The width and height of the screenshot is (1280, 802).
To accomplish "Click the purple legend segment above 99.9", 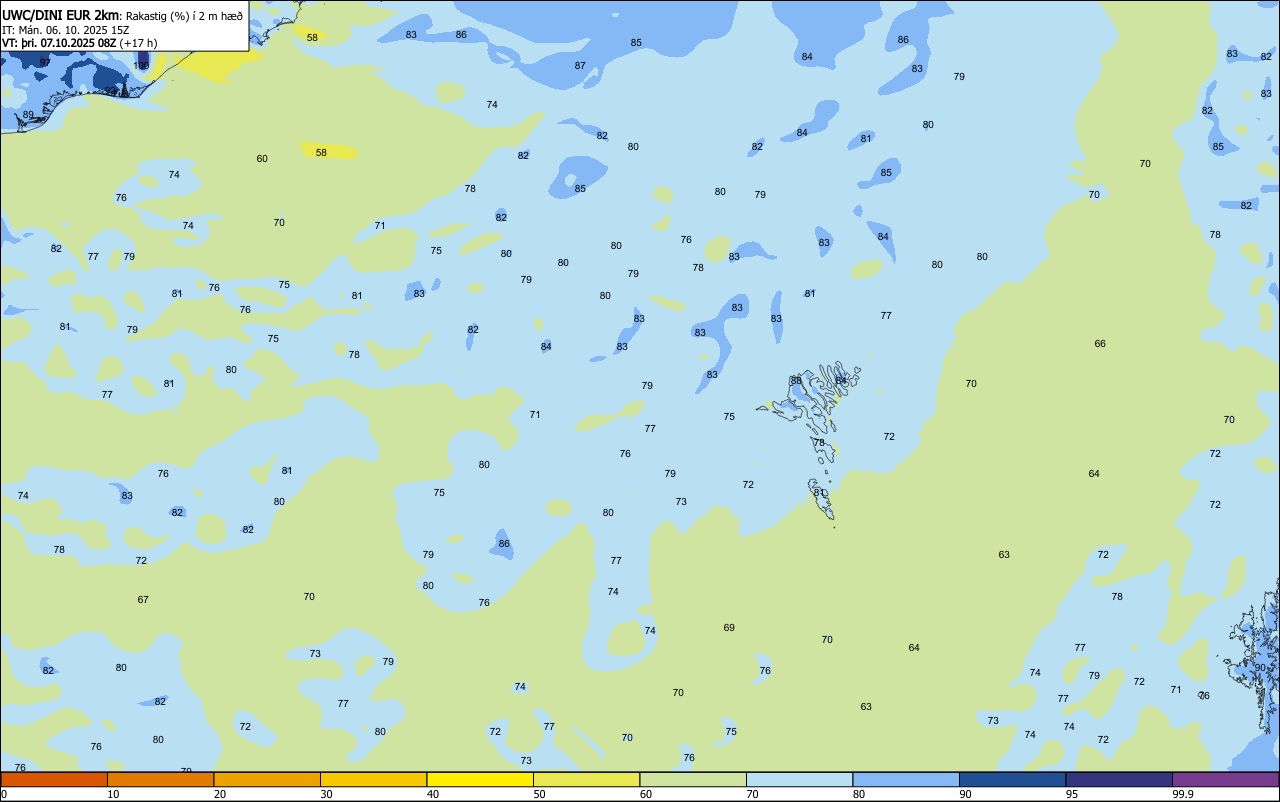I will pos(1225,779).
